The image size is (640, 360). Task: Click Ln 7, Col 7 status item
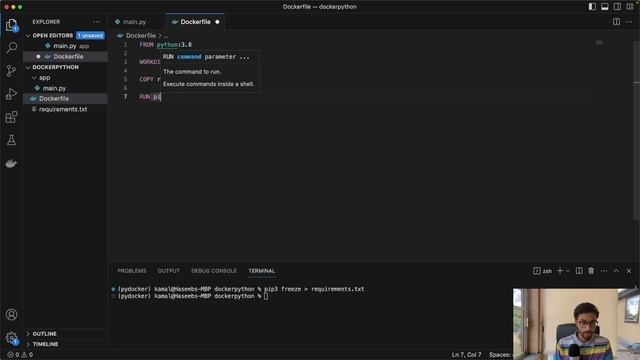click(x=466, y=355)
